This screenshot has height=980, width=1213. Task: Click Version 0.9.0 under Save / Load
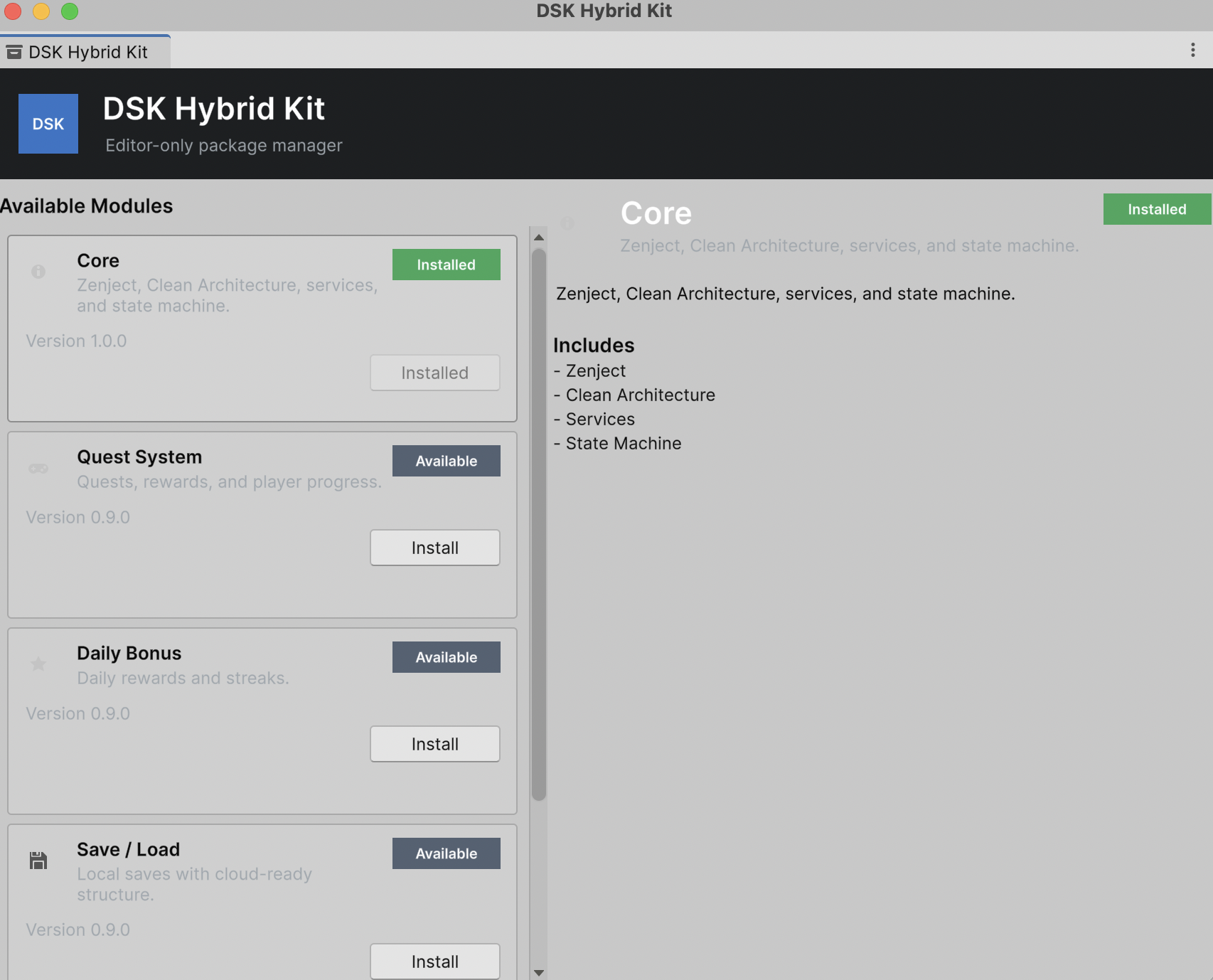tap(78, 930)
